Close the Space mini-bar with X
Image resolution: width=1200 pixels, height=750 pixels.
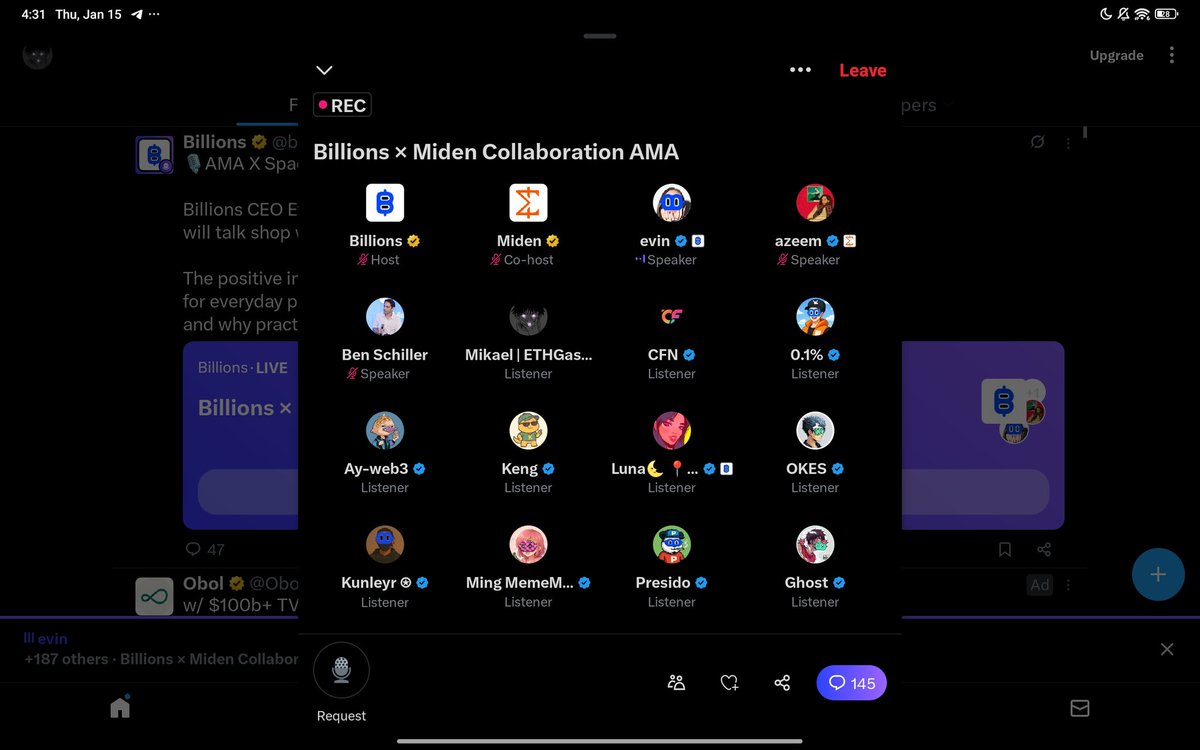pos(1167,649)
